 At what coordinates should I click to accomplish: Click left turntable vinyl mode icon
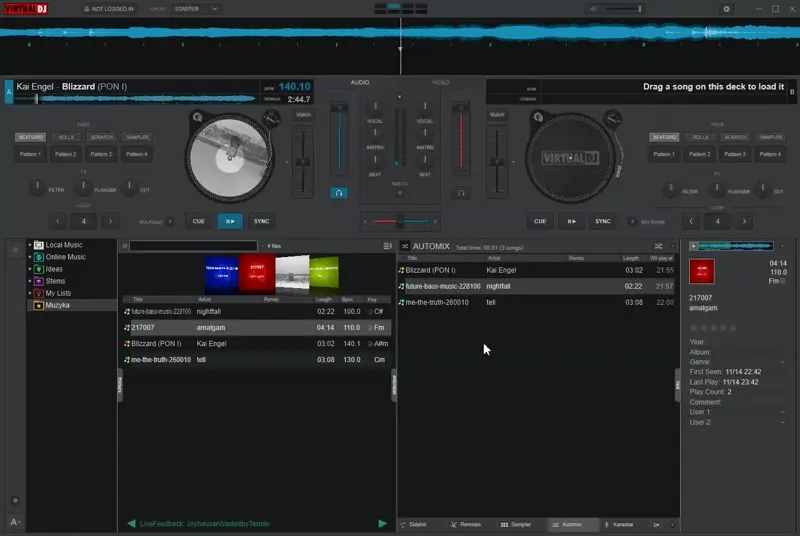coord(197,117)
